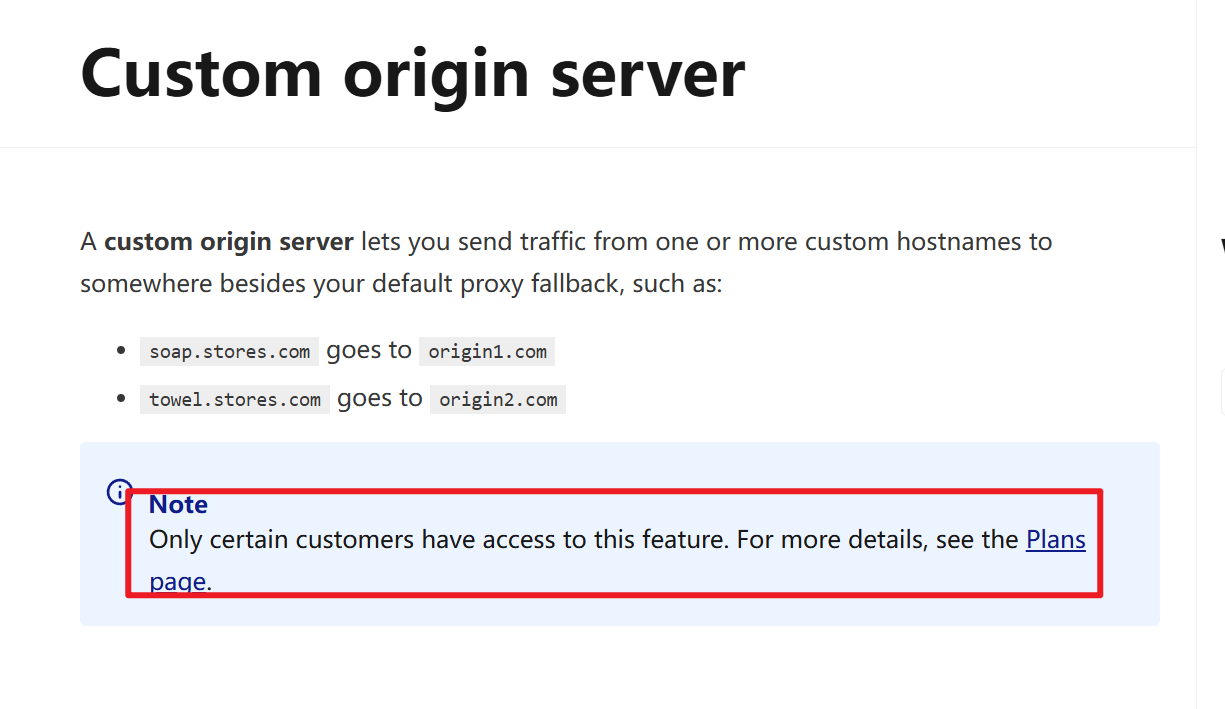The image size is (1225, 709).
Task: Click the info icon beside Note
Action: pyautogui.click(x=119, y=492)
